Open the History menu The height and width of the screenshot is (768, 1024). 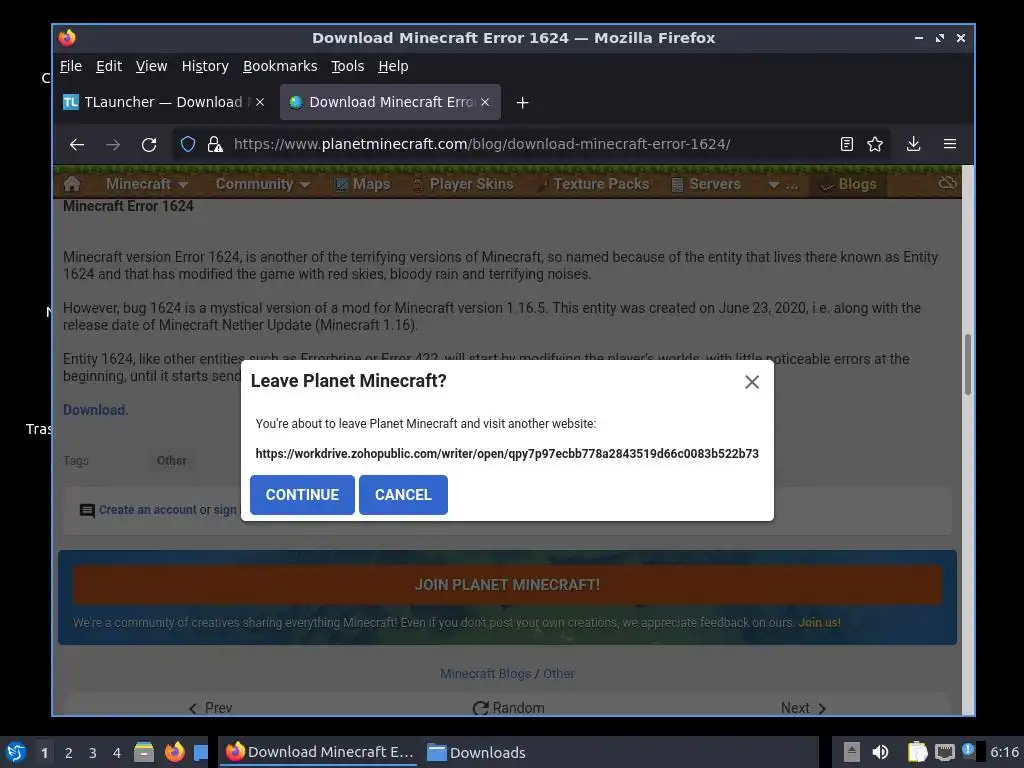click(x=205, y=66)
